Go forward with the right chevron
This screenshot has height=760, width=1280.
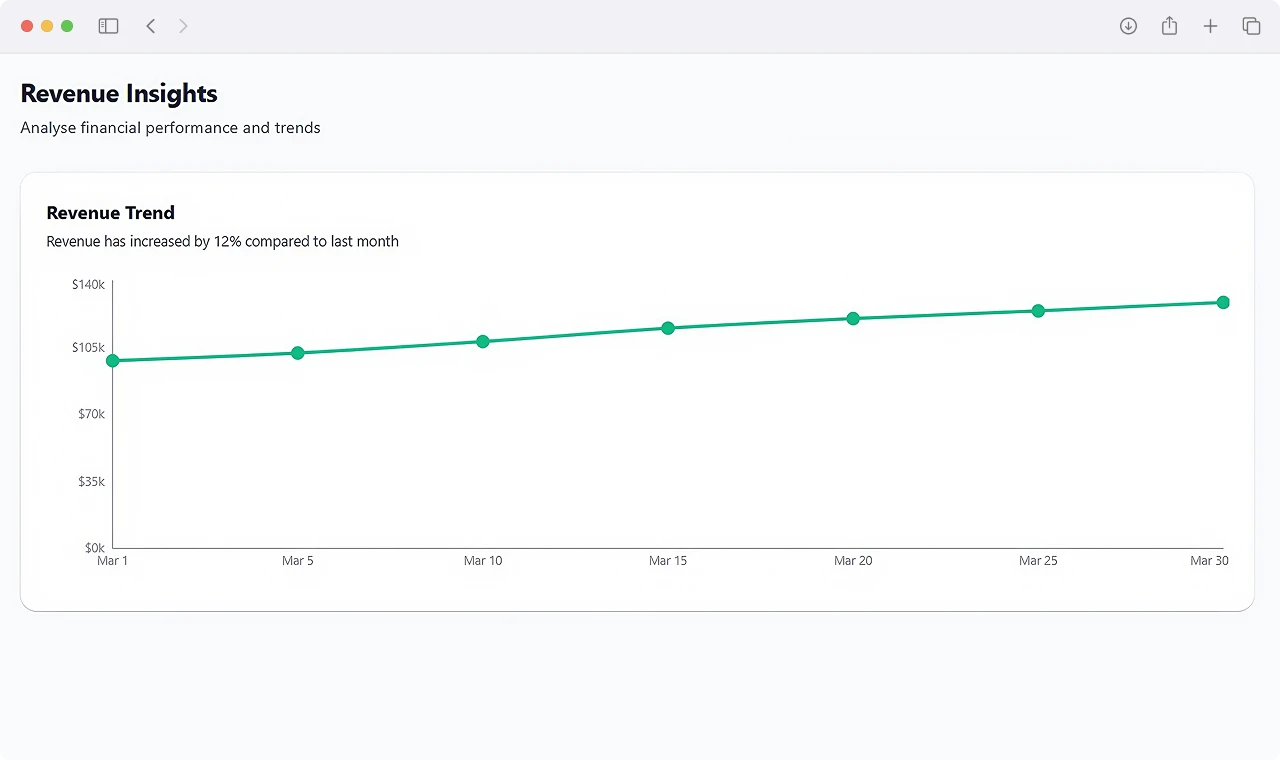183,26
